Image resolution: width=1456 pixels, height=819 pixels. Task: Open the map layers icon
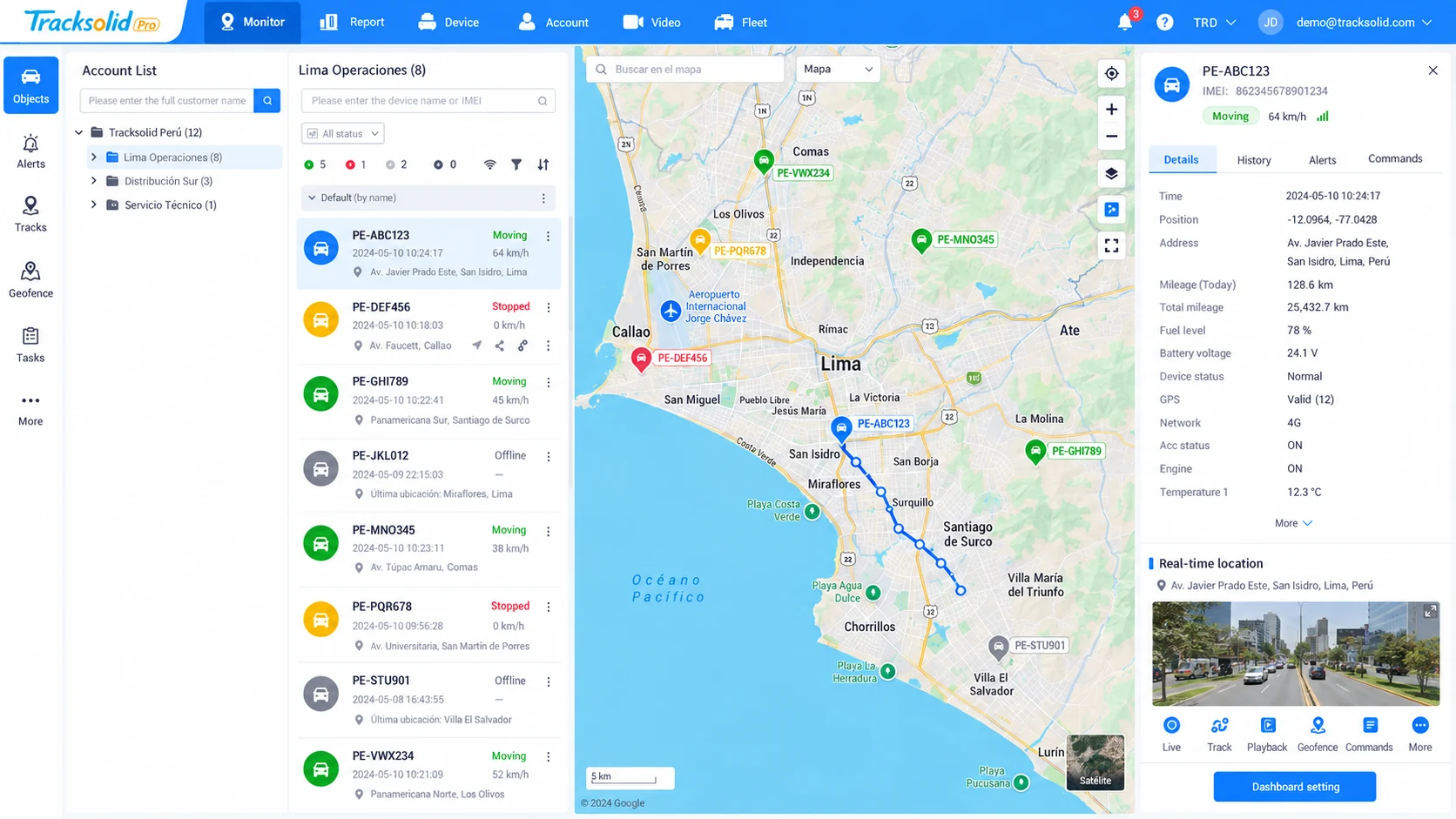[1112, 174]
